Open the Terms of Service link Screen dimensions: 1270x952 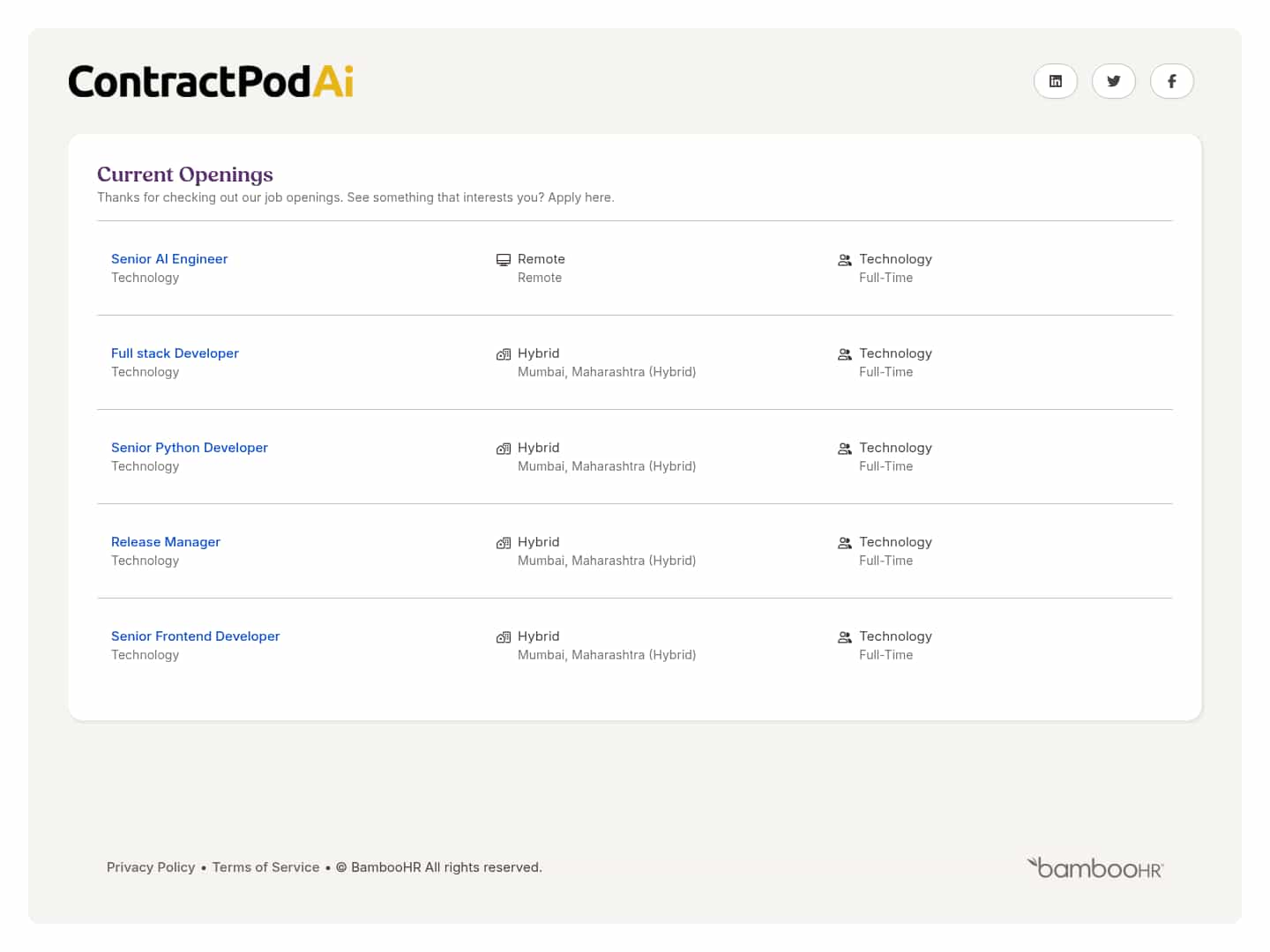(x=265, y=867)
